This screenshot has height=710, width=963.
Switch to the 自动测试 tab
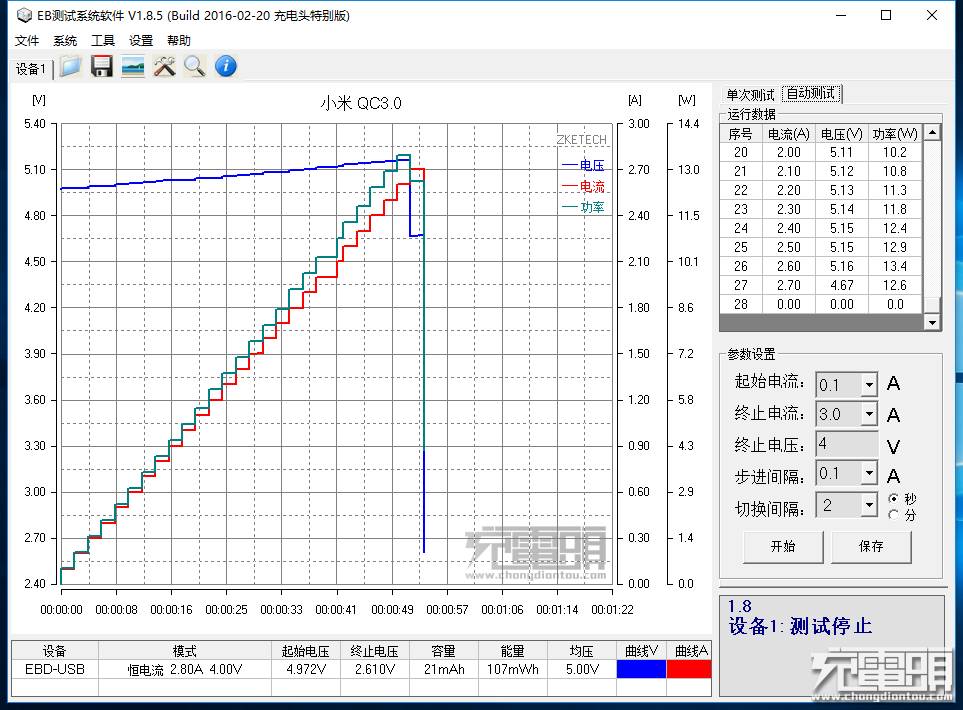coord(811,93)
